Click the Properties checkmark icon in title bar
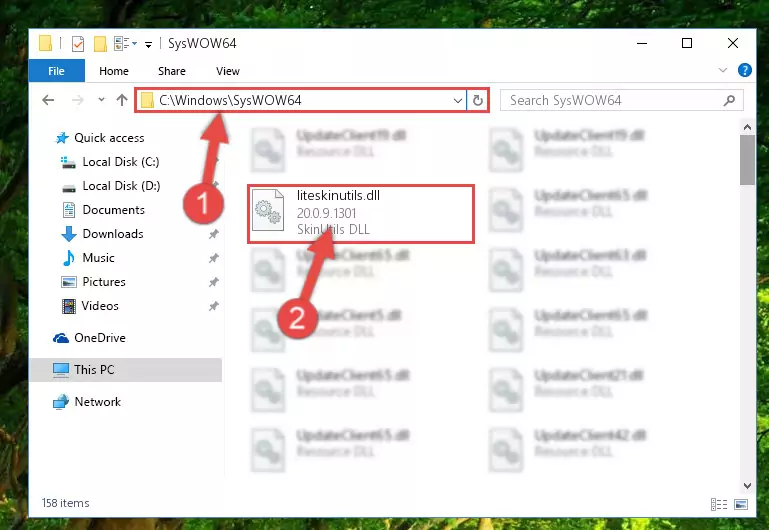Image resolution: width=769 pixels, height=530 pixels. point(77,44)
